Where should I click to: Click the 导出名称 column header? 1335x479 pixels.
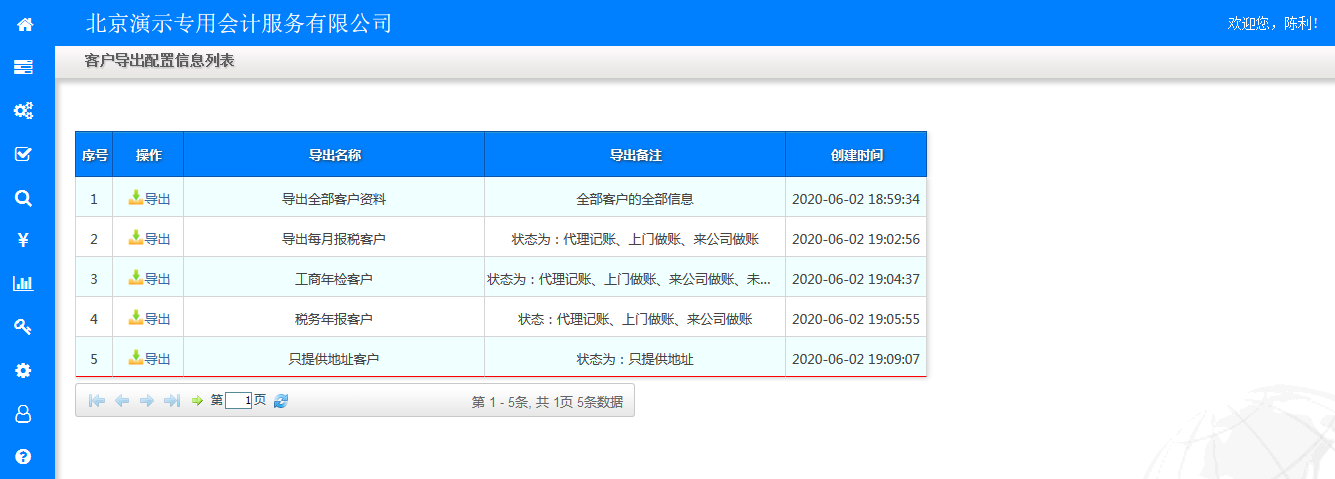334,155
